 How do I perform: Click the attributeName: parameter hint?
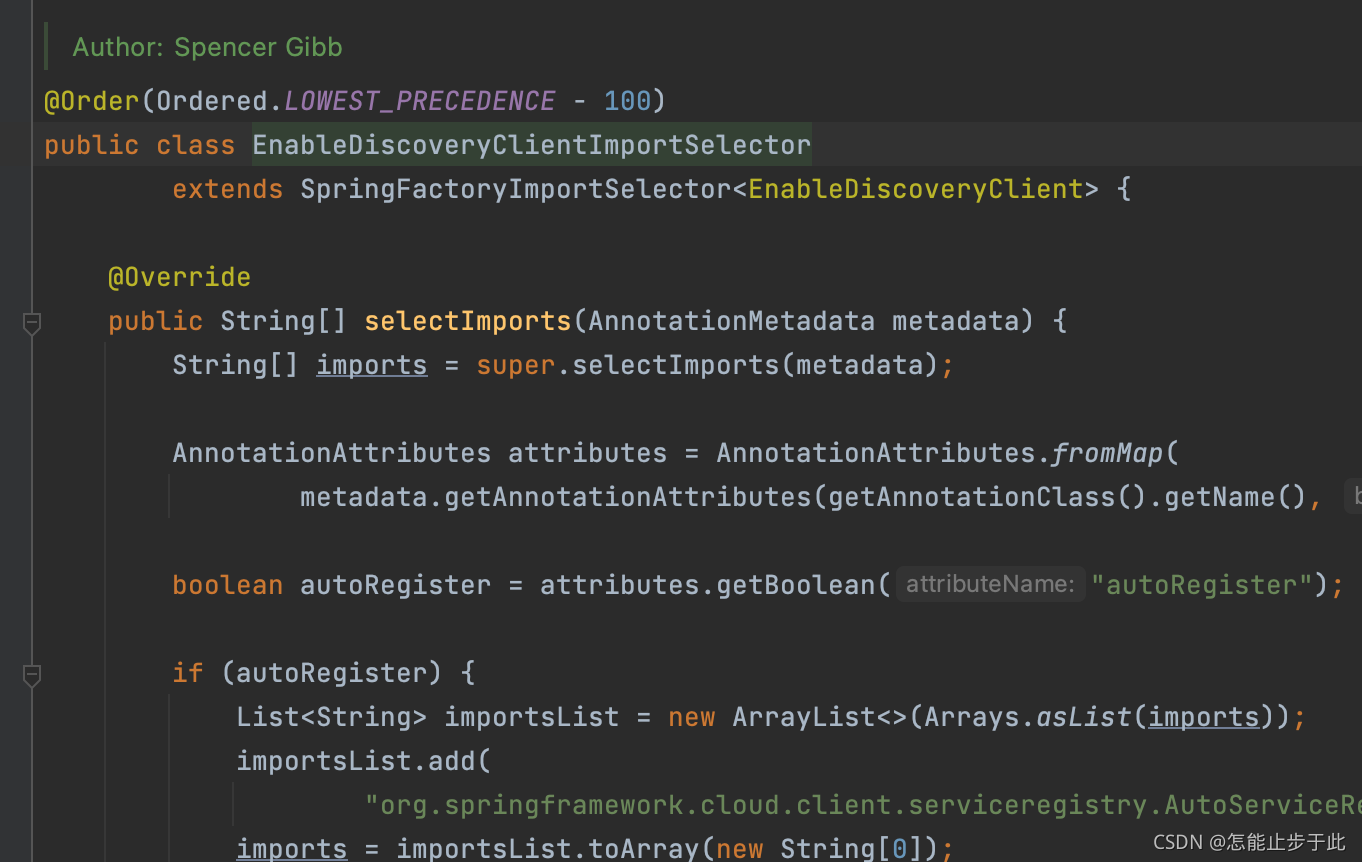[x=990, y=584]
